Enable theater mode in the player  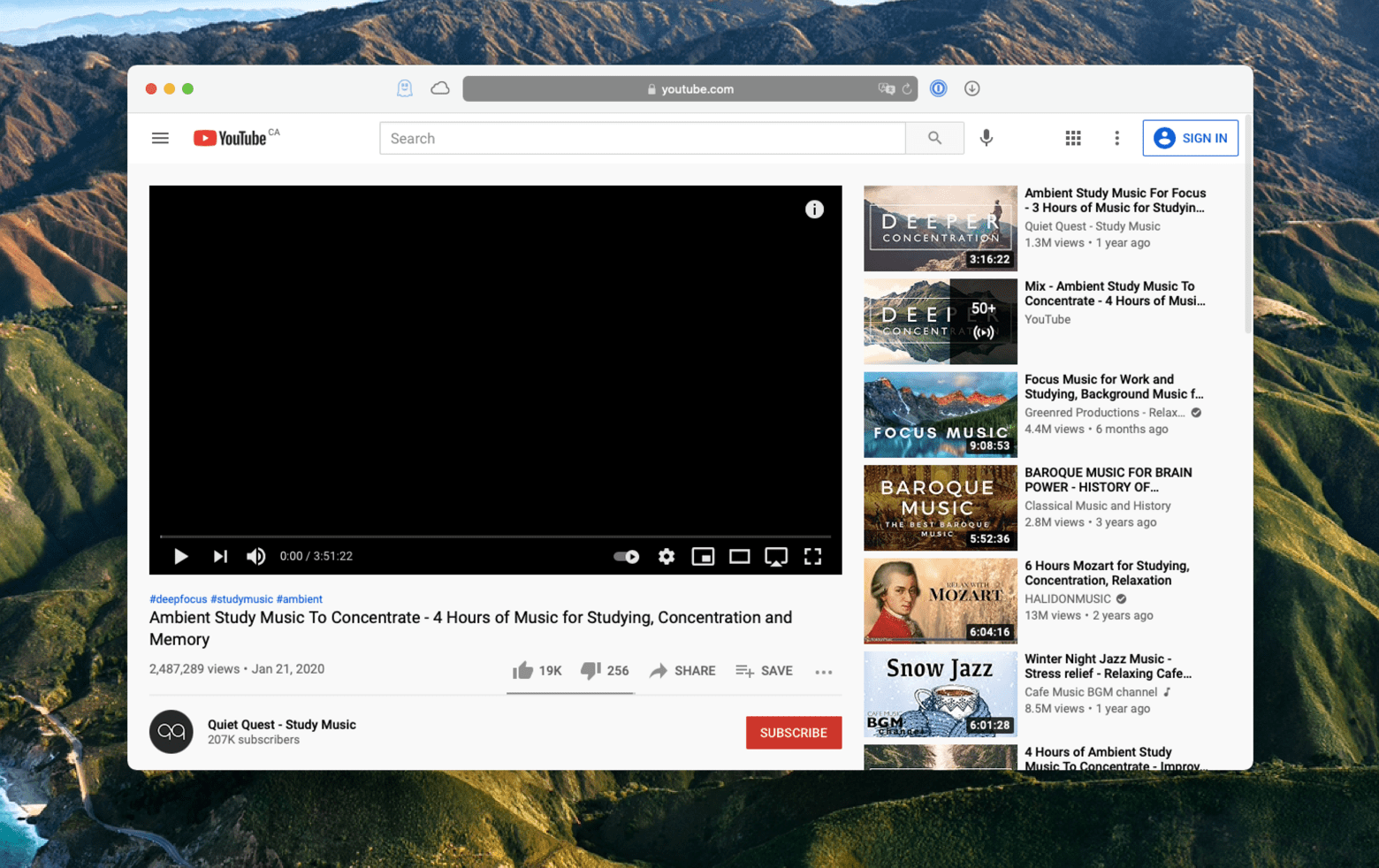point(740,557)
